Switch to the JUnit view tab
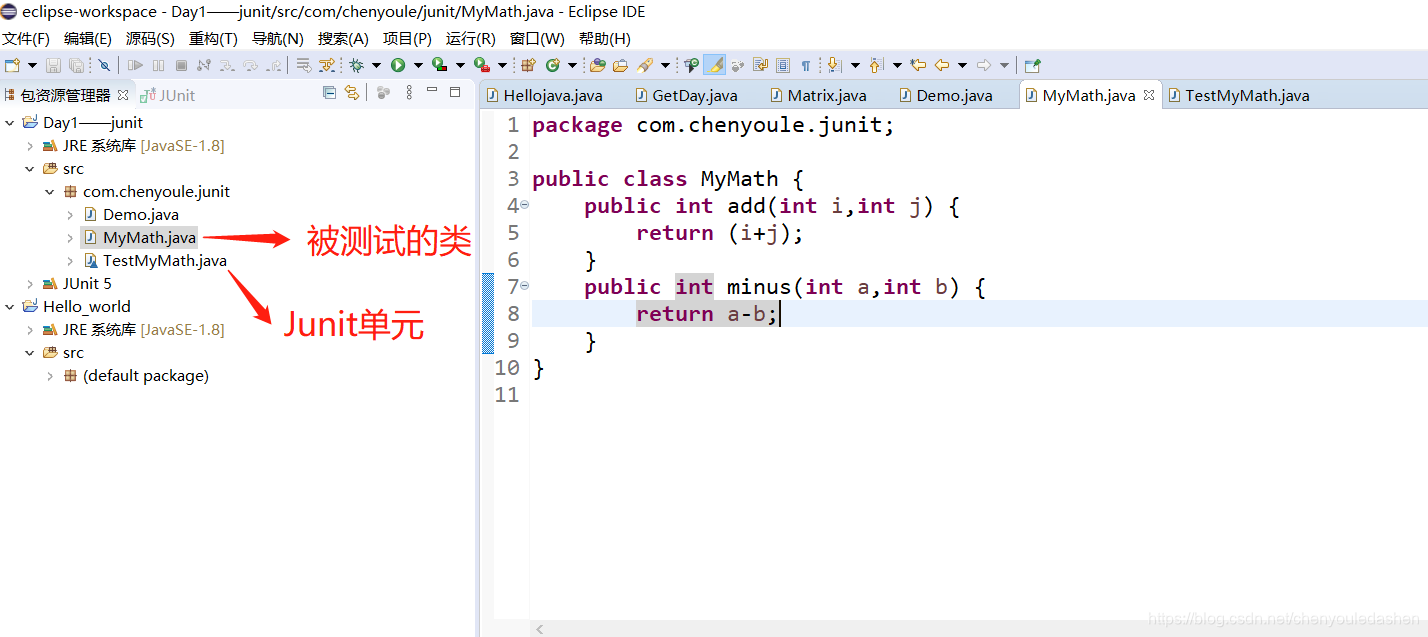This screenshot has height=637, width=1428. [168, 95]
